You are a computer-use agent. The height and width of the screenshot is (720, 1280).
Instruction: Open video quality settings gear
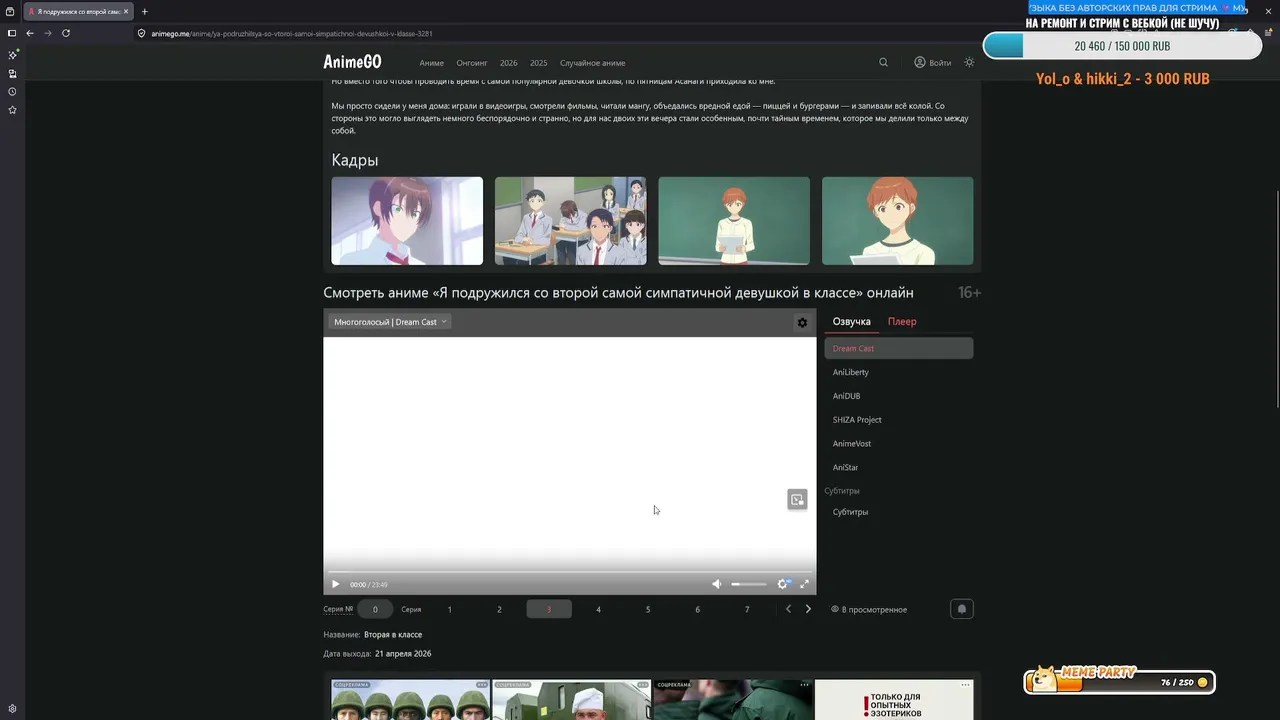pos(783,584)
